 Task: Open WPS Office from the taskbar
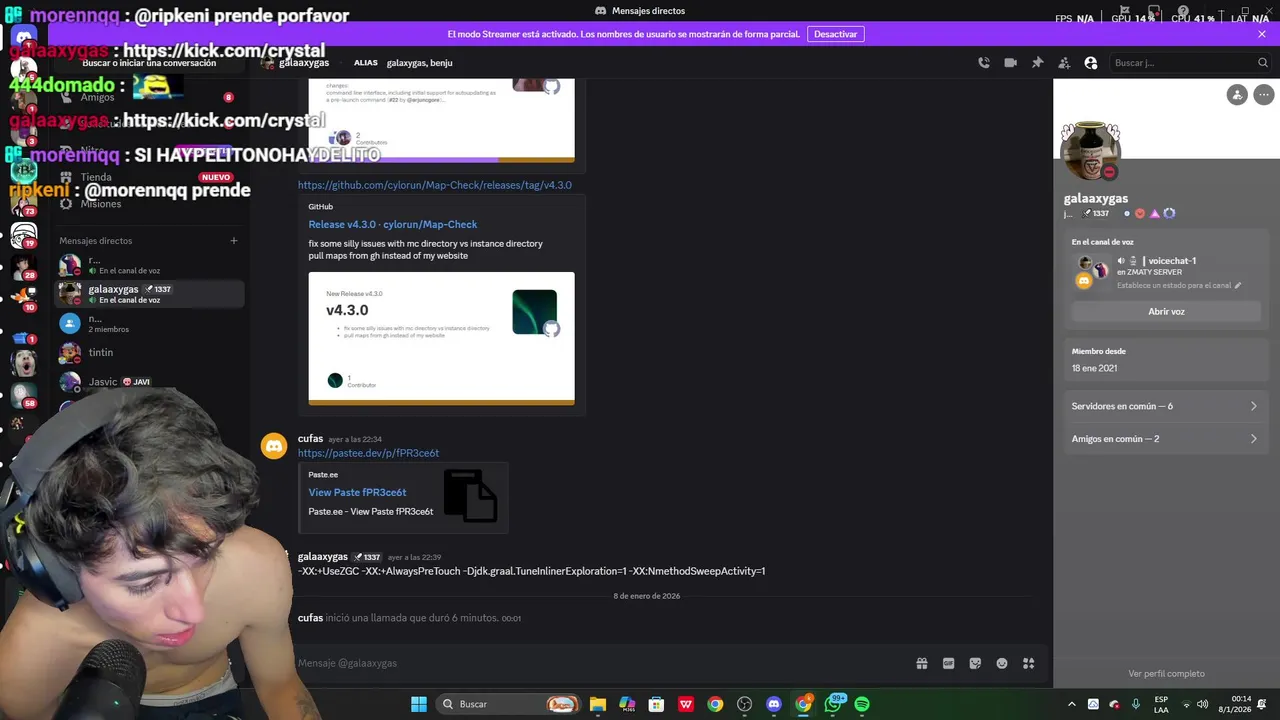(x=686, y=704)
